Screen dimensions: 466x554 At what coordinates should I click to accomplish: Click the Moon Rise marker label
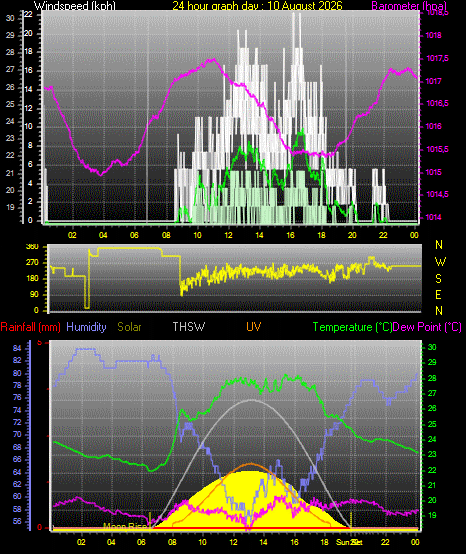click(125, 526)
